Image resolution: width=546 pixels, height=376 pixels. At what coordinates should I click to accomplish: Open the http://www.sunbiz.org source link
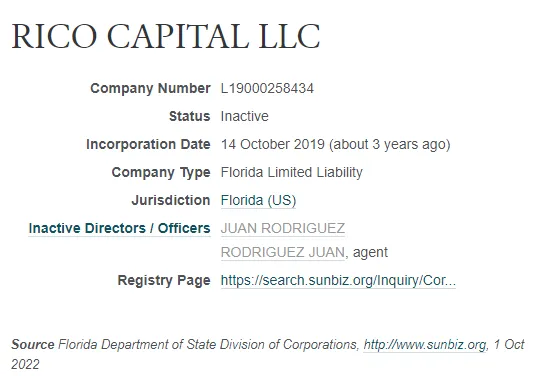424,345
